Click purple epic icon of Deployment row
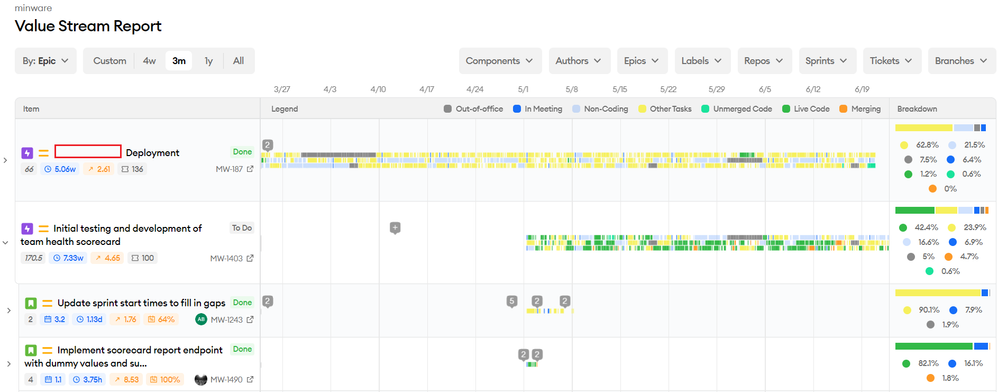Image resolution: width=998 pixels, height=392 pixels. [27, 153]
